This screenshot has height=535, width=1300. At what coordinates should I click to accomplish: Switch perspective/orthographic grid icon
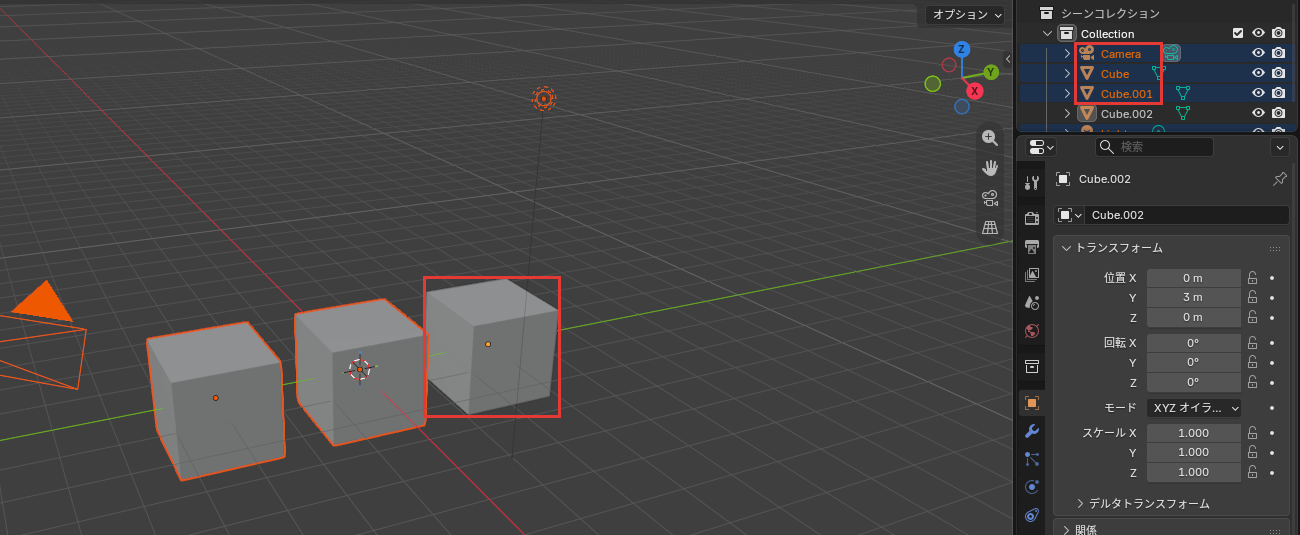pyautogui.click(x=990, y=227)
